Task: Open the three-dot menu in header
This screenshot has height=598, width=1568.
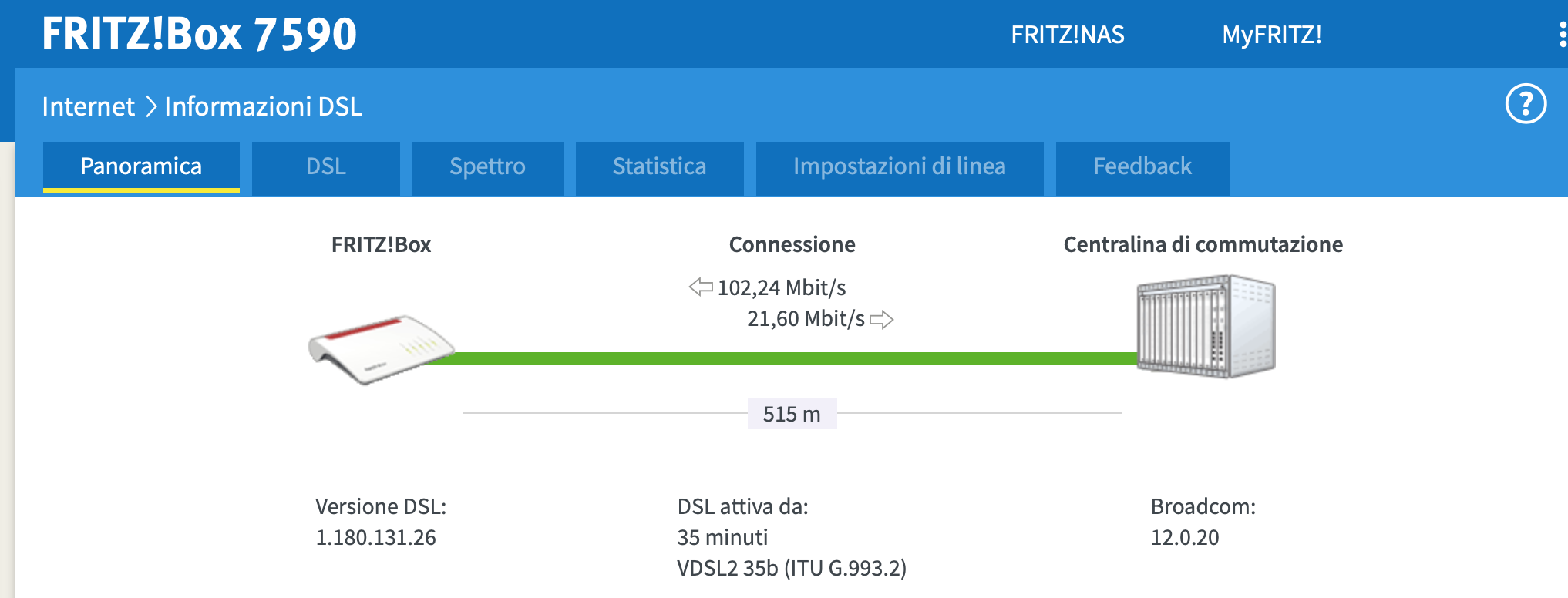Action: [x=1563, y=35]
